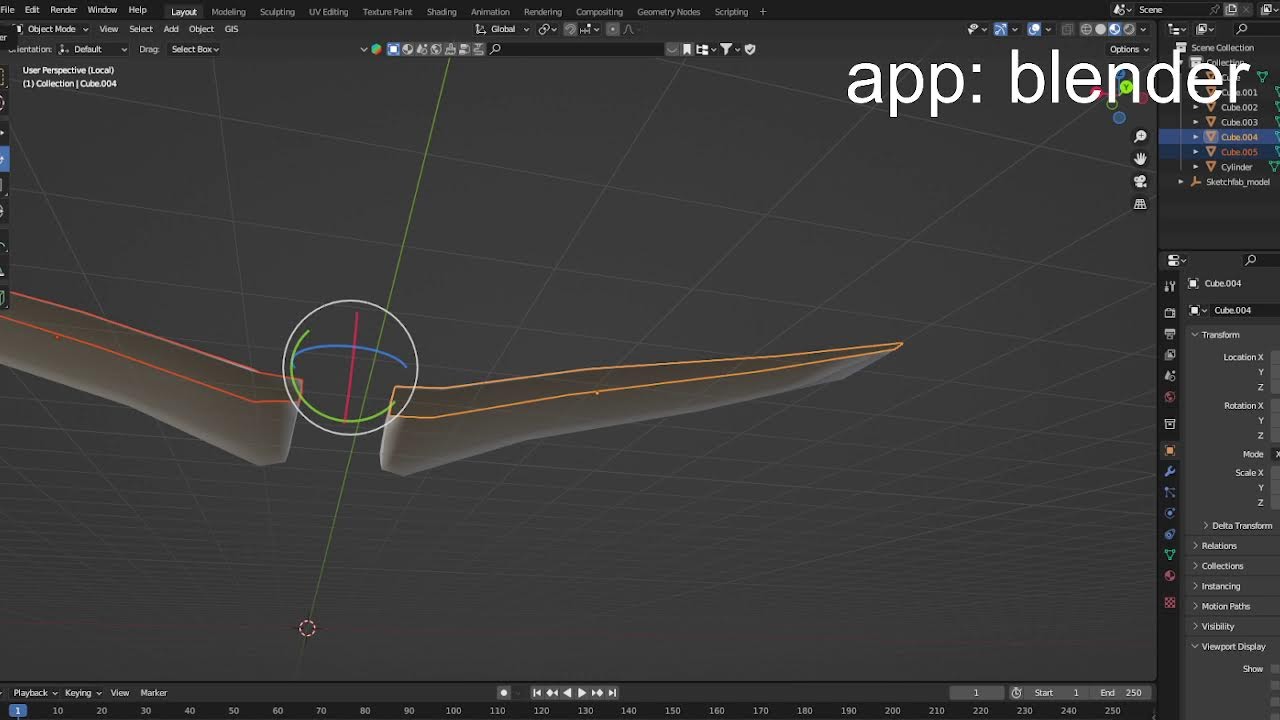
Task: Click the timeline auto-keying record button
Action: pos(504,693)
